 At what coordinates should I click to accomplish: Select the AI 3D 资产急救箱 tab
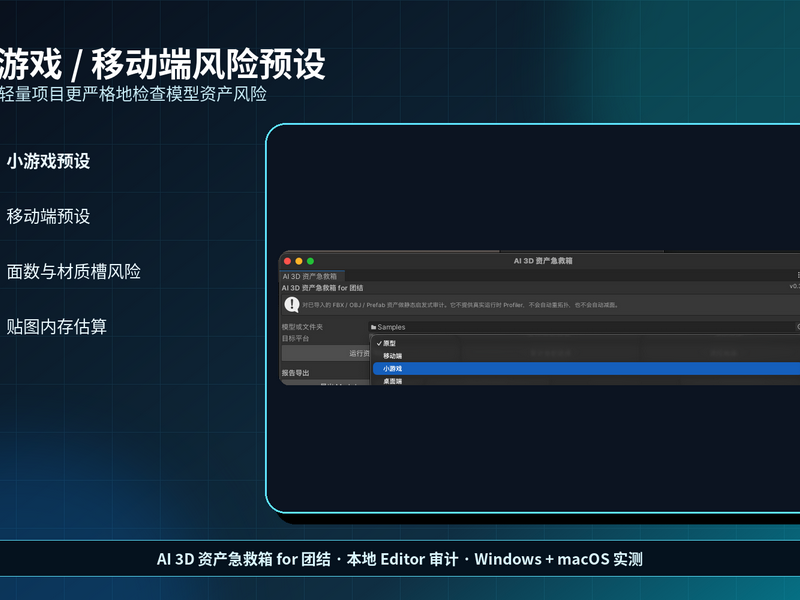tap(310, 276)
